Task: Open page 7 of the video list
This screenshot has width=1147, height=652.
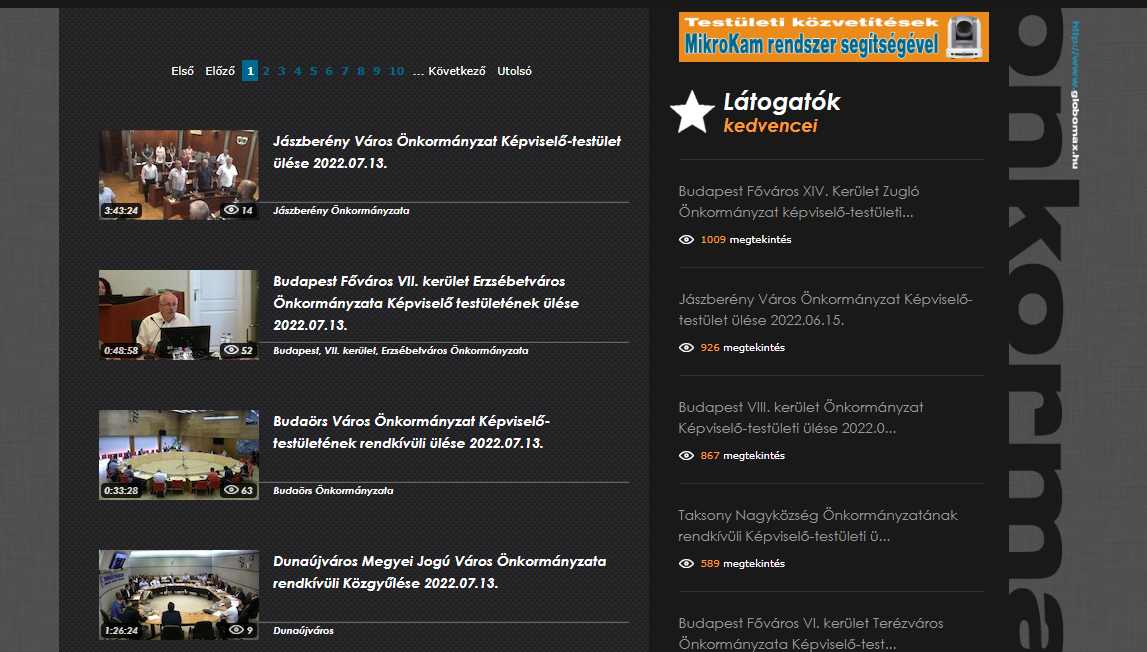Action: click(x=345, y=71)
